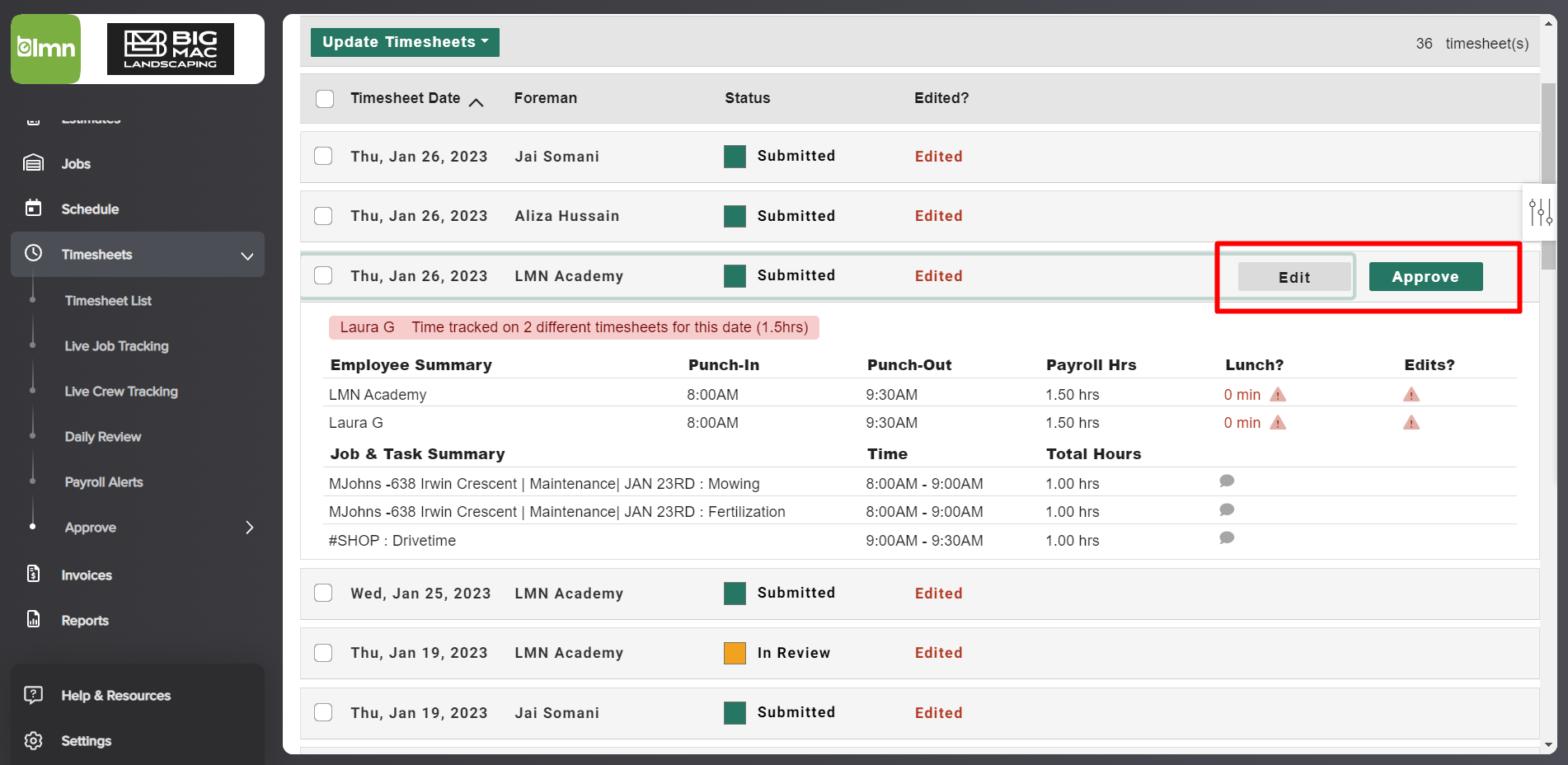The height and width of the screenshot is (765, 1568).
Task: Open comment bubble for #SHOP Drivetime
Action: [1227, 537]
